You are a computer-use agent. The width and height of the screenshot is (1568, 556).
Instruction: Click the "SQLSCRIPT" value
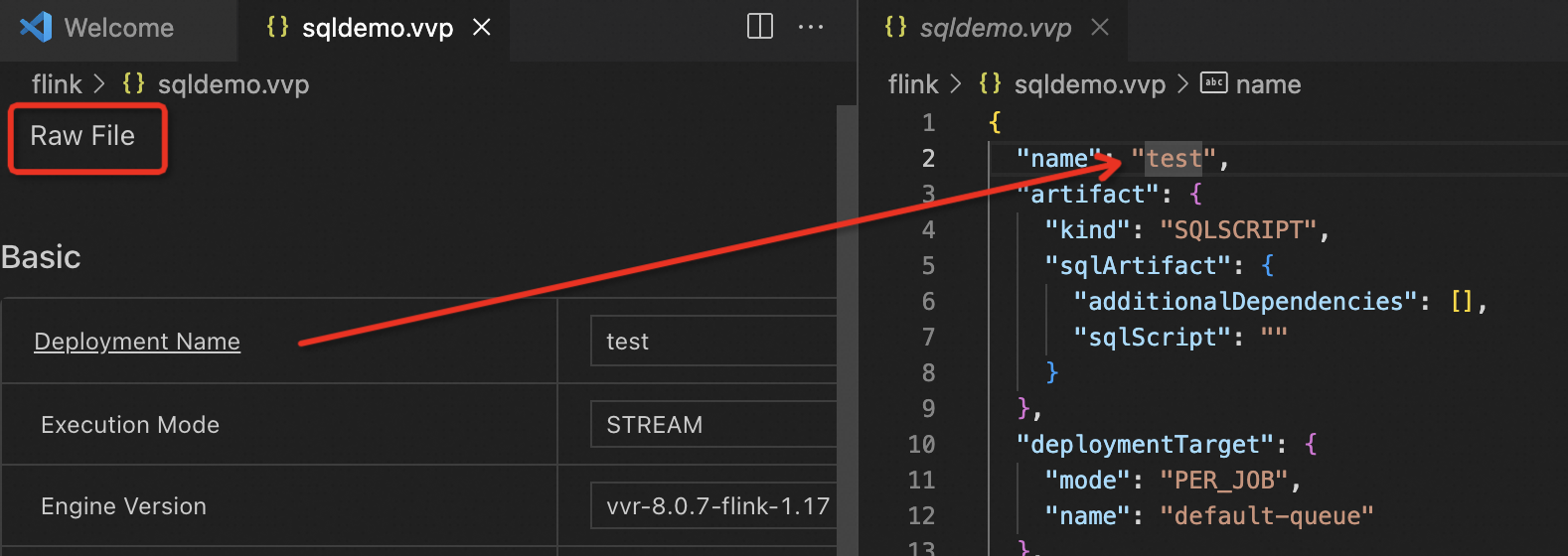(1238, 230)
